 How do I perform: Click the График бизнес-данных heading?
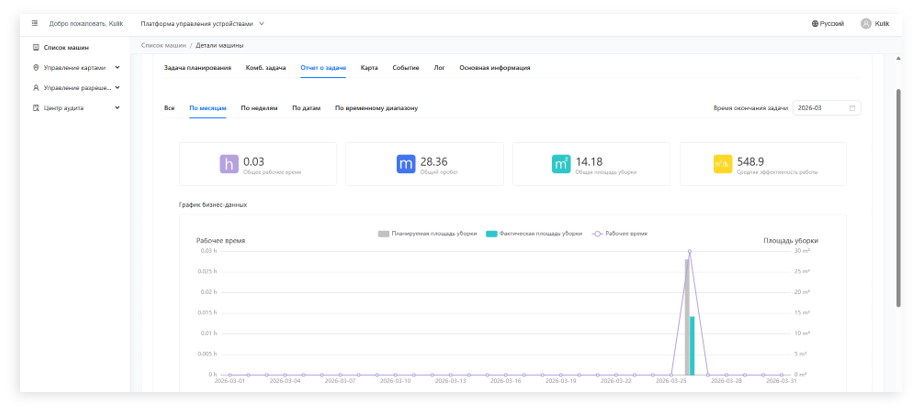[213, 205]
